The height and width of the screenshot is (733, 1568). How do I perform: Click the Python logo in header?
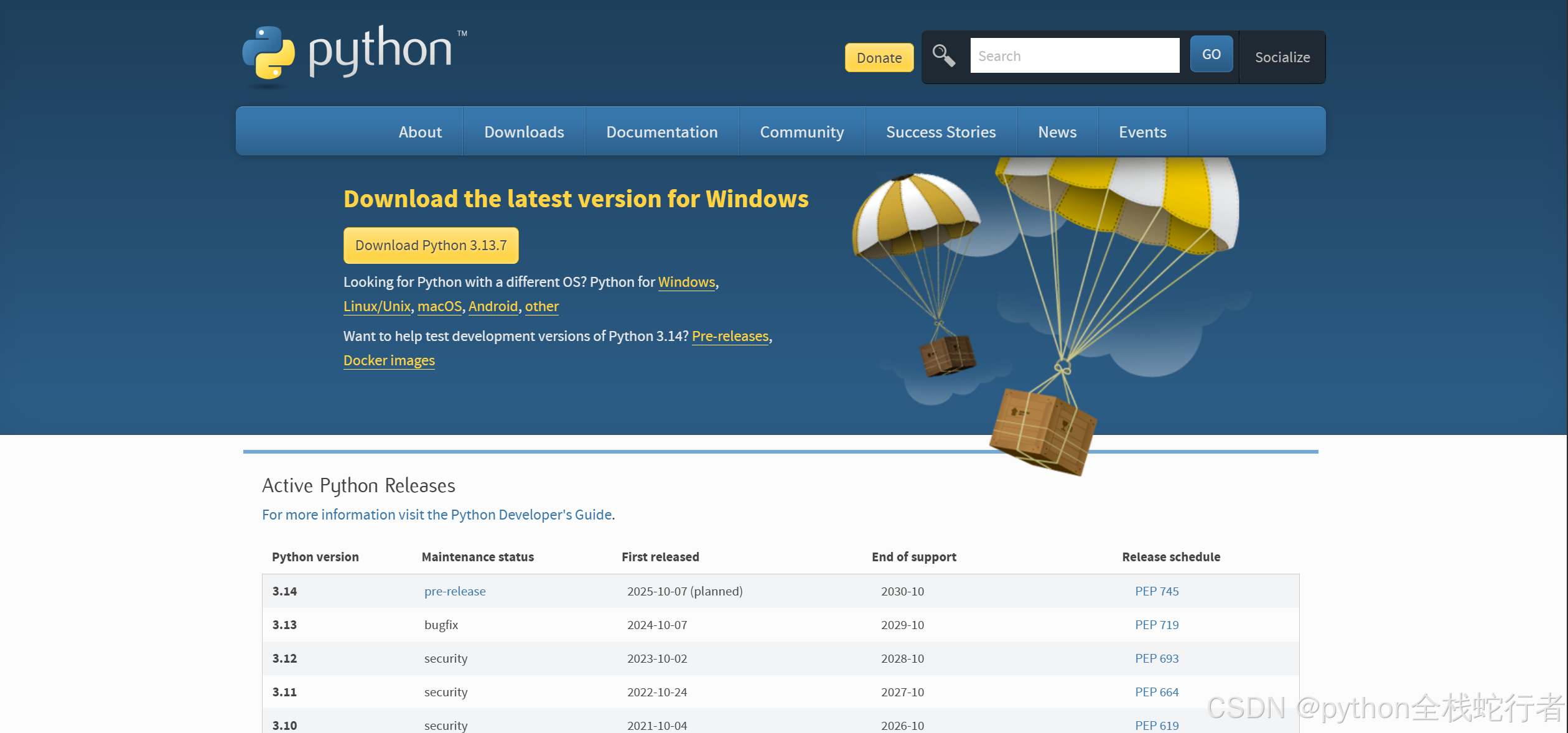tap(353, 54)
